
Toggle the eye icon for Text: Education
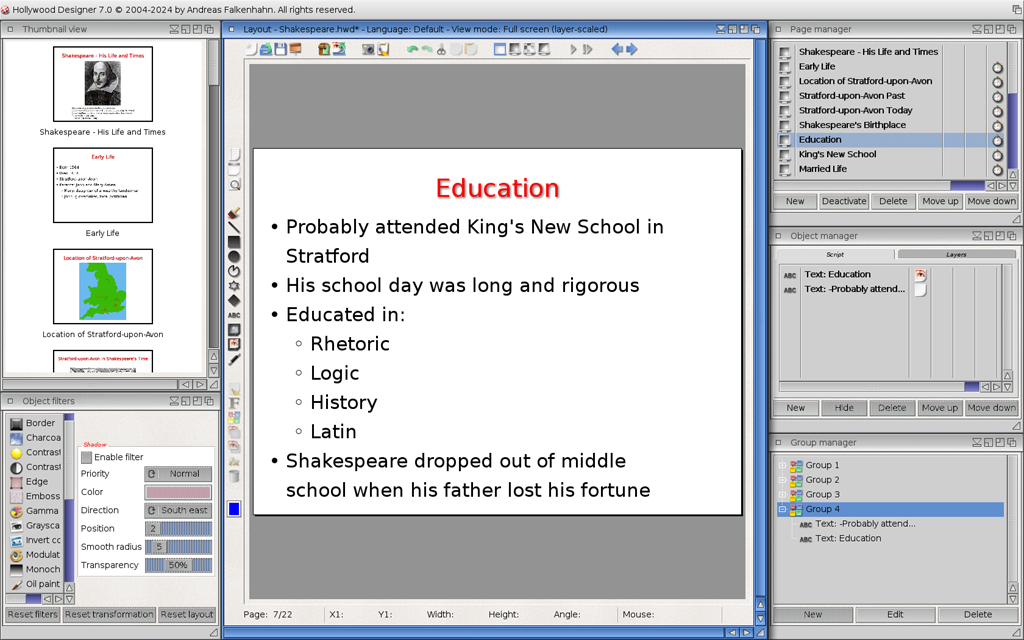[920, 274]
